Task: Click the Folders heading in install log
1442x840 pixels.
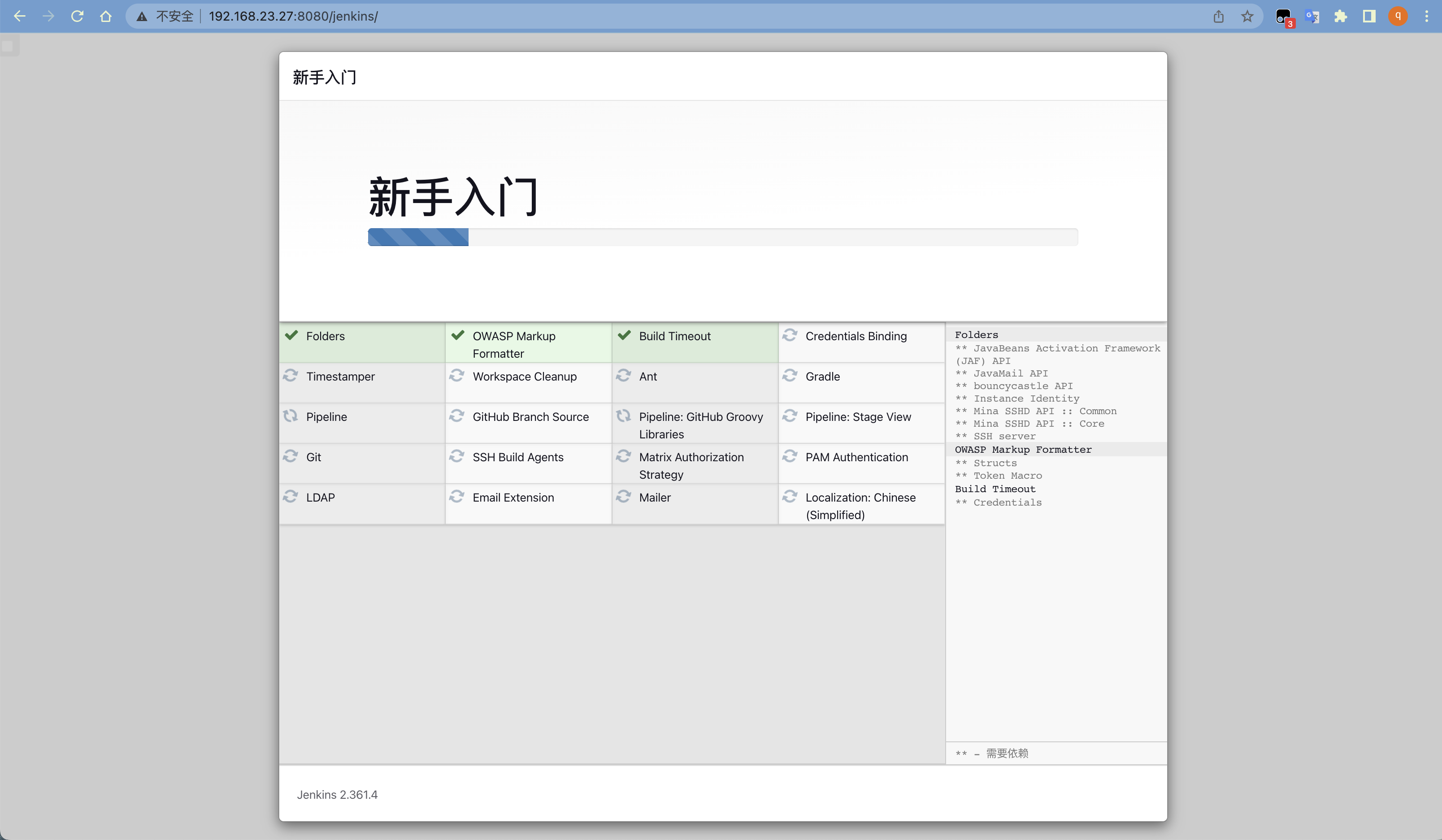Action: tap(976, 335)
